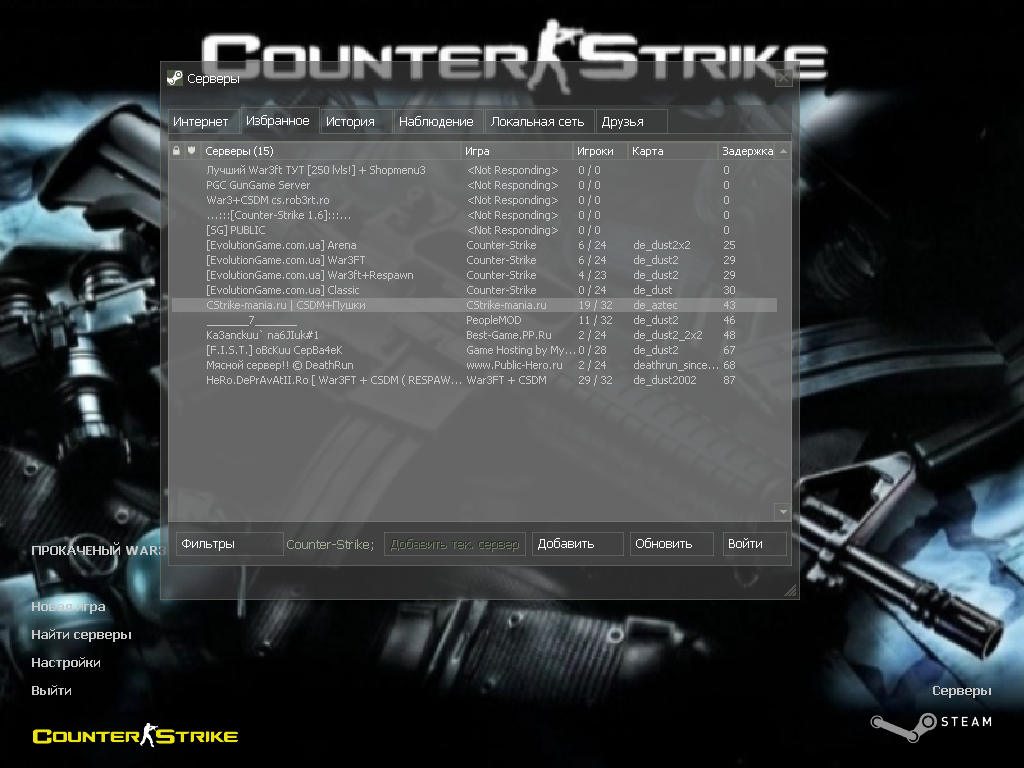Open the История tab

(355, 121)
